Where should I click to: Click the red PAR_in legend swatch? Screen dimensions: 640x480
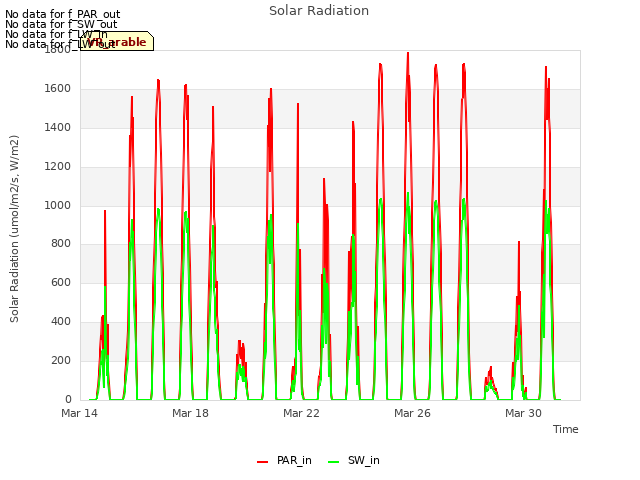point(262,462)
